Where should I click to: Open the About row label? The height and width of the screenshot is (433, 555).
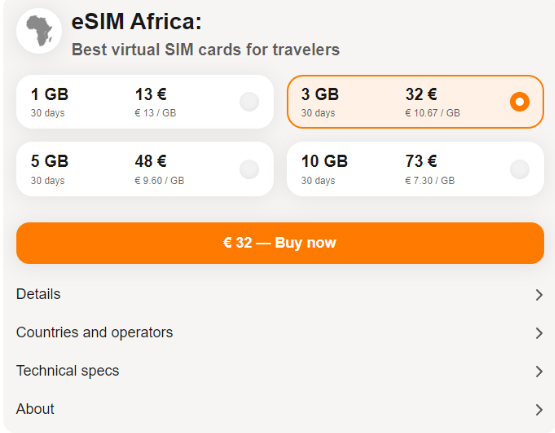coord(35,409)
